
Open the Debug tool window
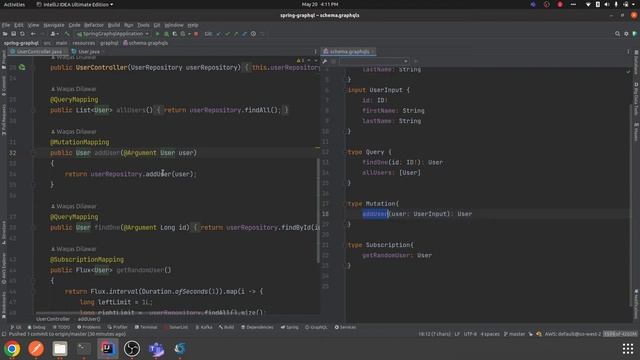click(37, 327)
